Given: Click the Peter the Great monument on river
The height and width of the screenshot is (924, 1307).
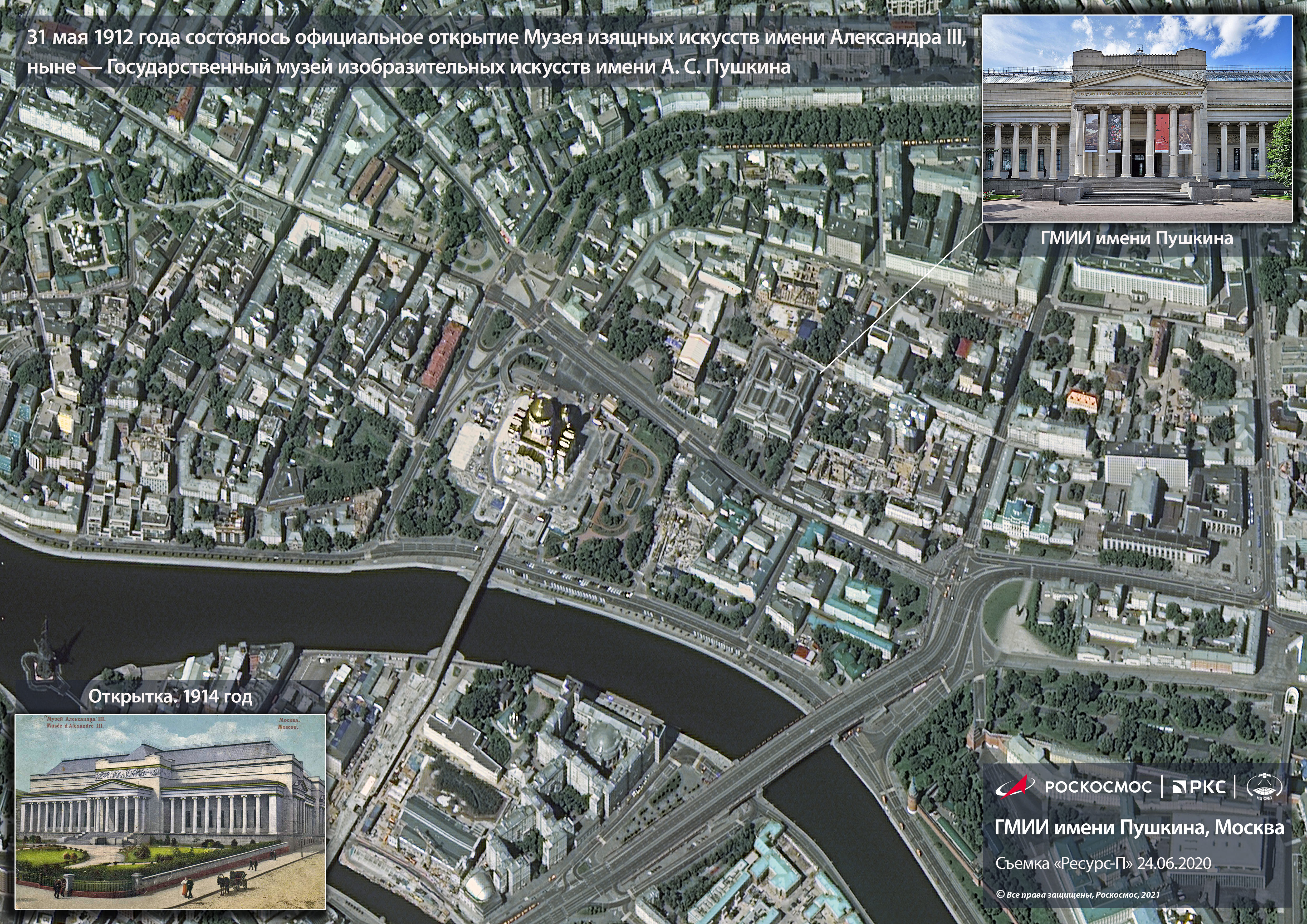Looking at the screenshot, I should tap(45, 653).
